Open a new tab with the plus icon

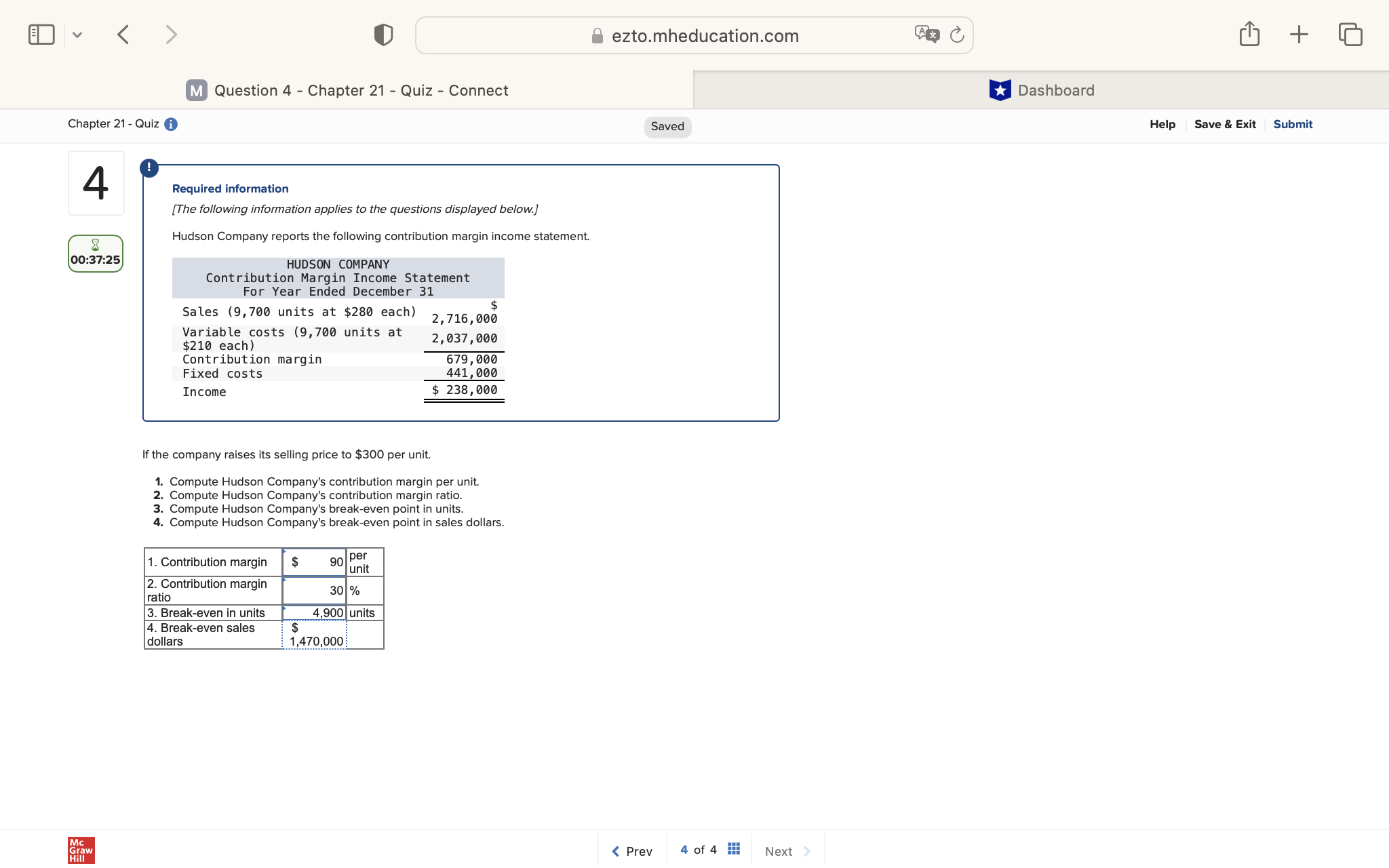coord(1299,34)
